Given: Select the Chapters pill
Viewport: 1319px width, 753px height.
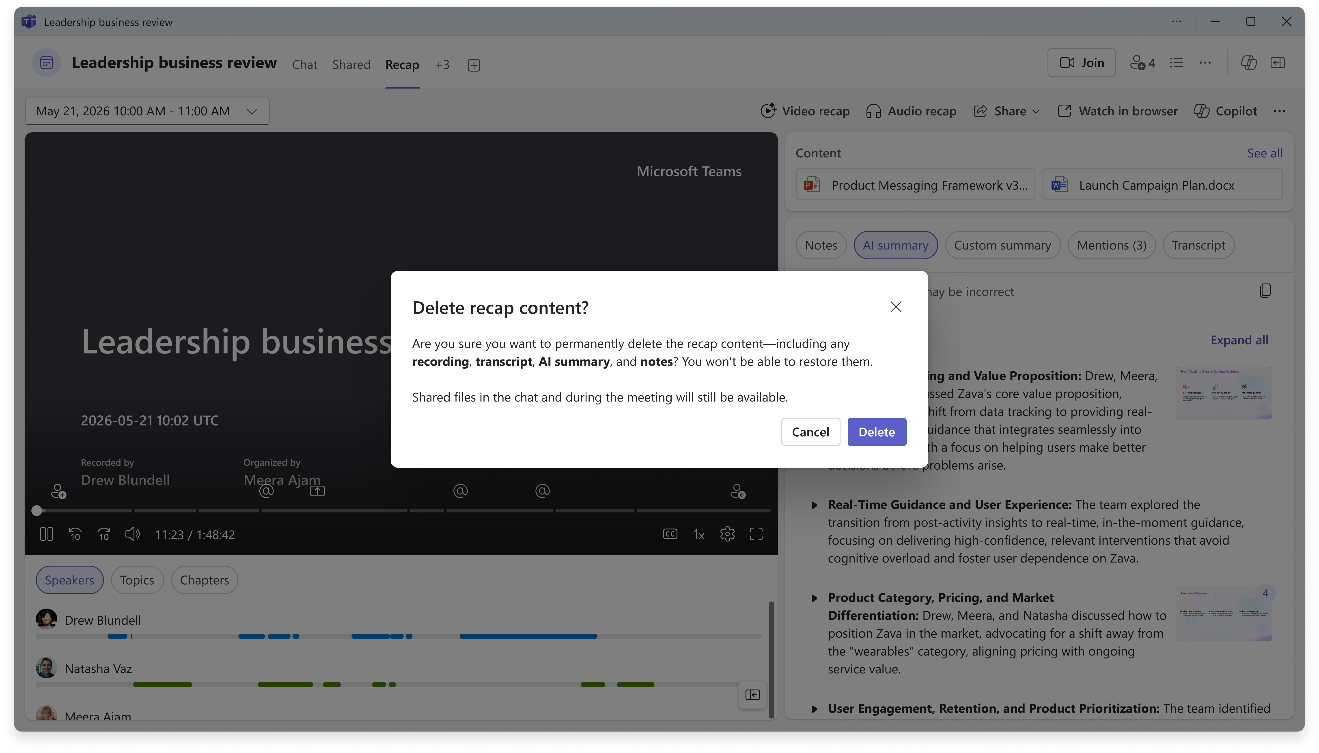Looking at the screenshot, I should (x=205, y=580).
